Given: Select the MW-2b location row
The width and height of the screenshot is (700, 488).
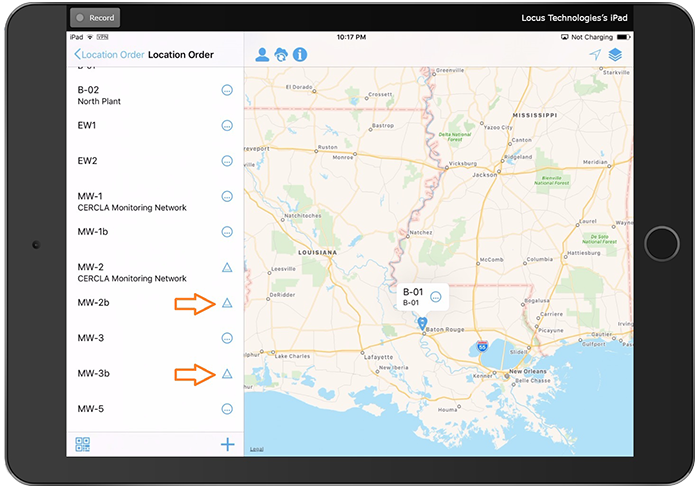Looking at the screenshot, I should [155, 308].
